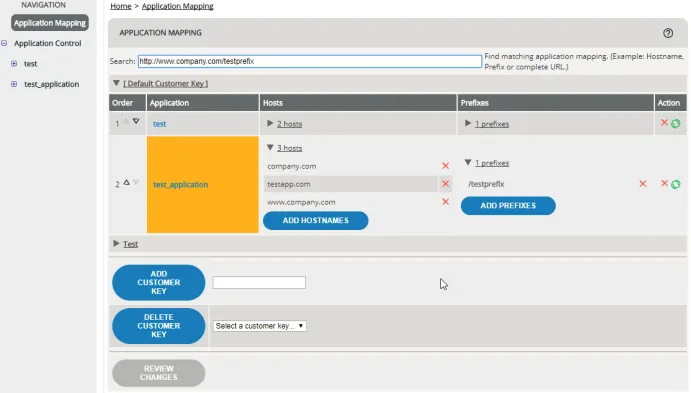Image resolution: width=691 pixels, height=393 pixels.
Task: Click the Add Hostnames button
Action: coord(316,220)
